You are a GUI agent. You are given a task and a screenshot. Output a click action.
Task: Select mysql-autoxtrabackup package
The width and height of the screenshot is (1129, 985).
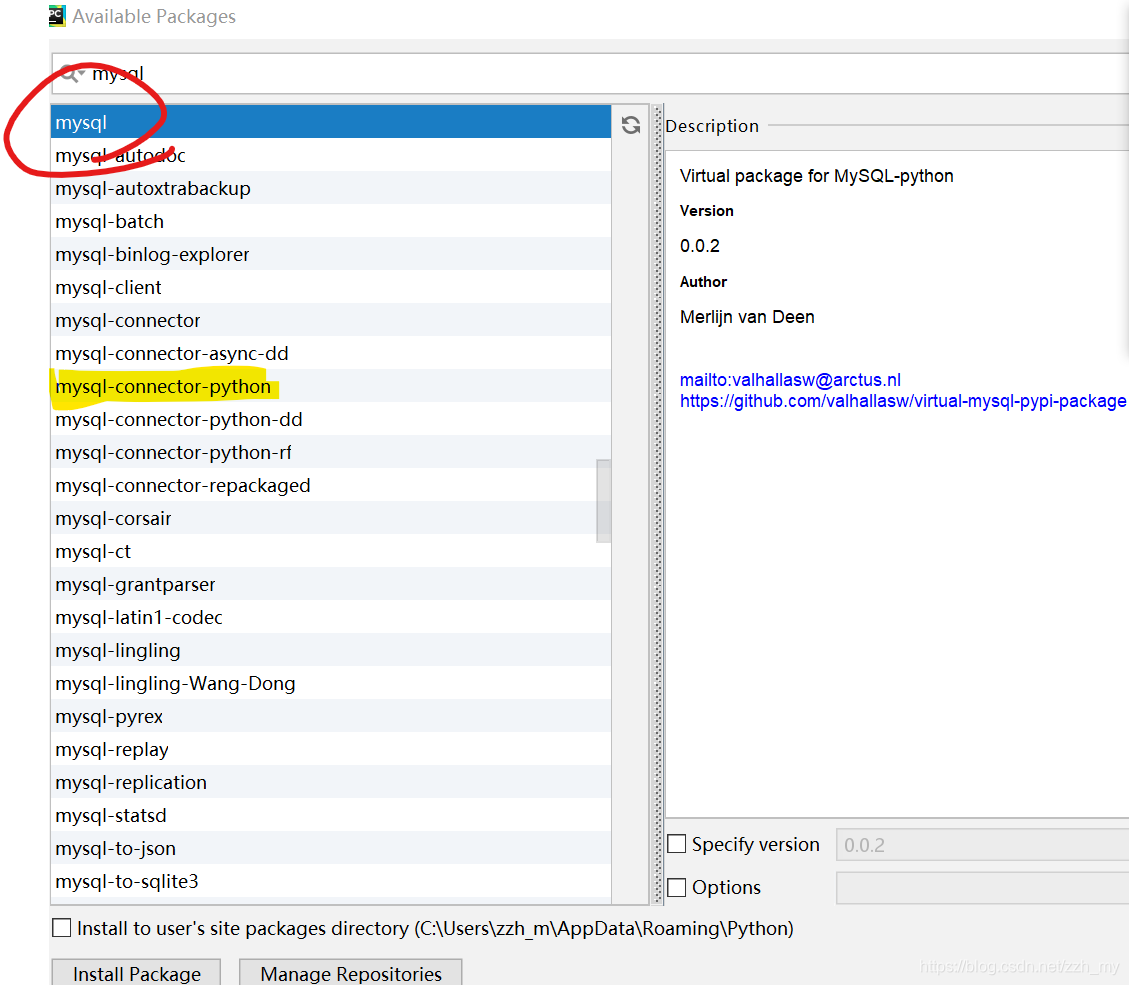[x=331, y=189]
